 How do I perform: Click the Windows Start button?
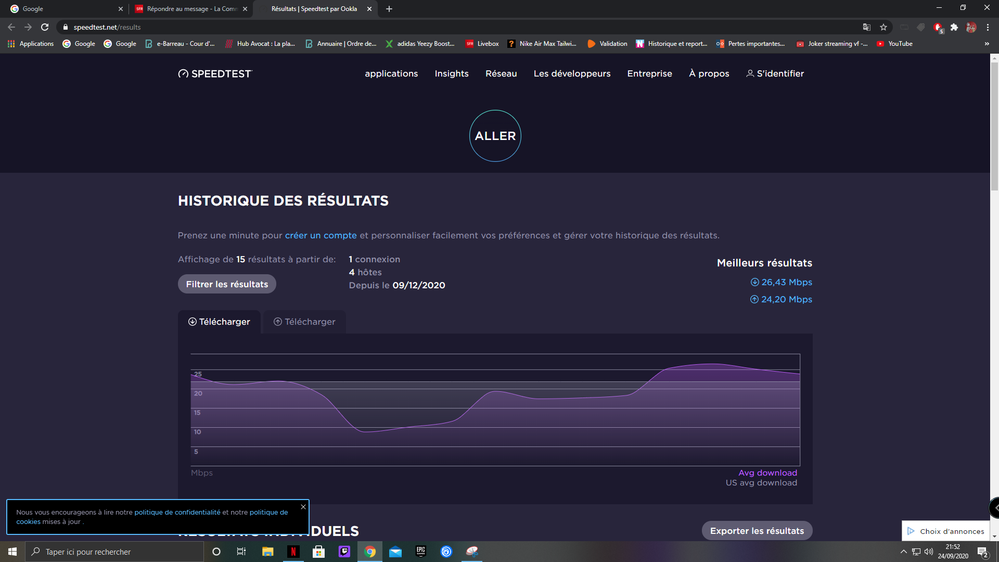[12, 551]
